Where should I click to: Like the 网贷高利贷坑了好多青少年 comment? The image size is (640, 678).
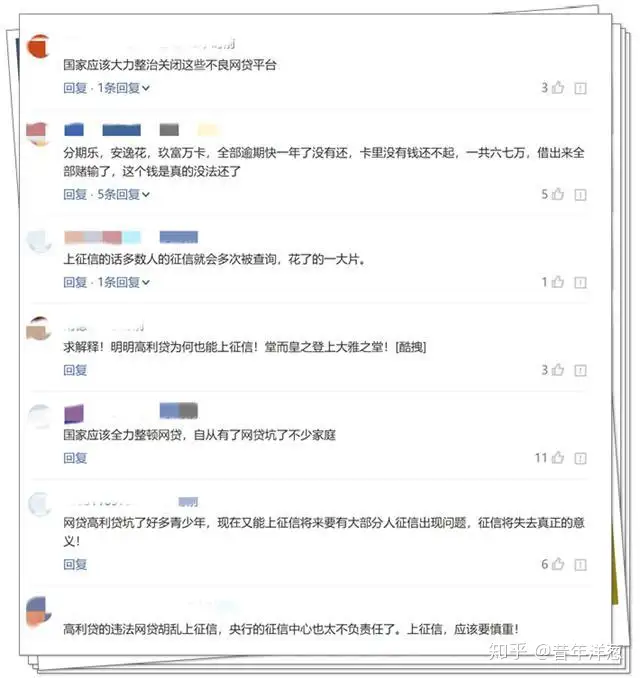558,564
